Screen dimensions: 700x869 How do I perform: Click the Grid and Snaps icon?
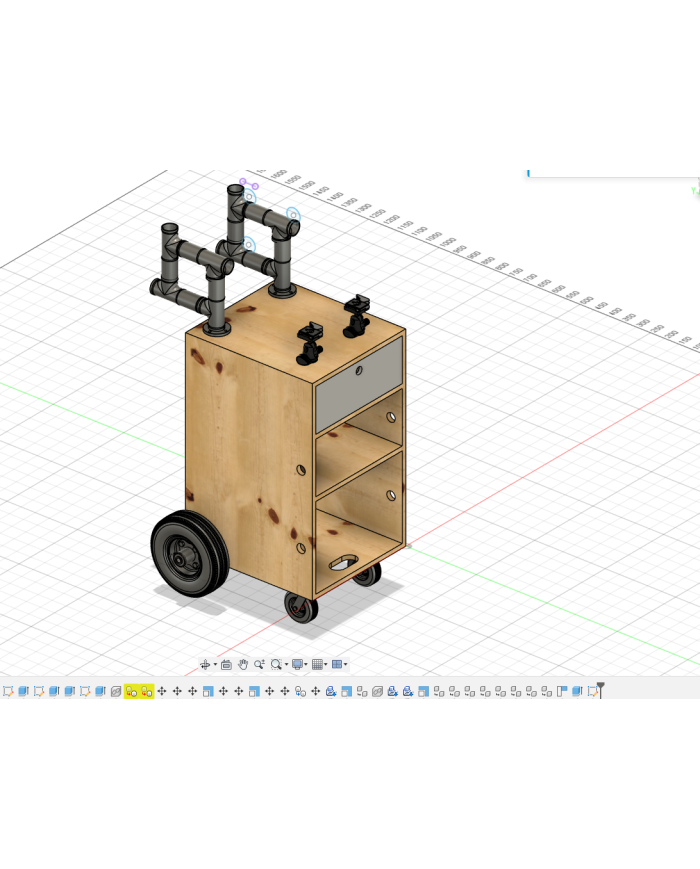[x=317, y=664]
